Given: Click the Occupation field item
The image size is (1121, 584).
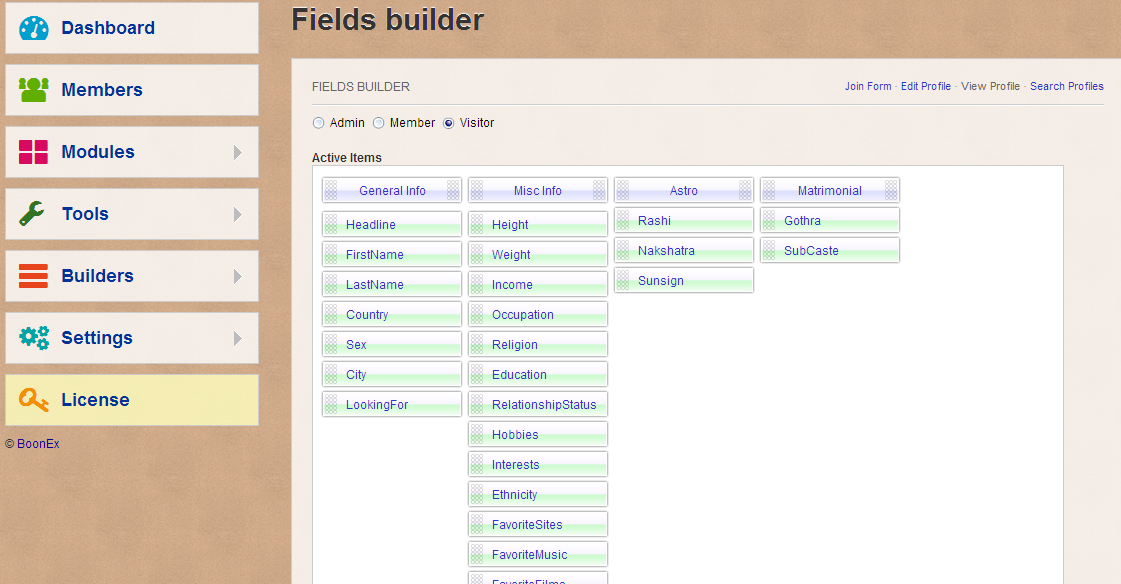Looking at the screenshot, I should (538, 314).
